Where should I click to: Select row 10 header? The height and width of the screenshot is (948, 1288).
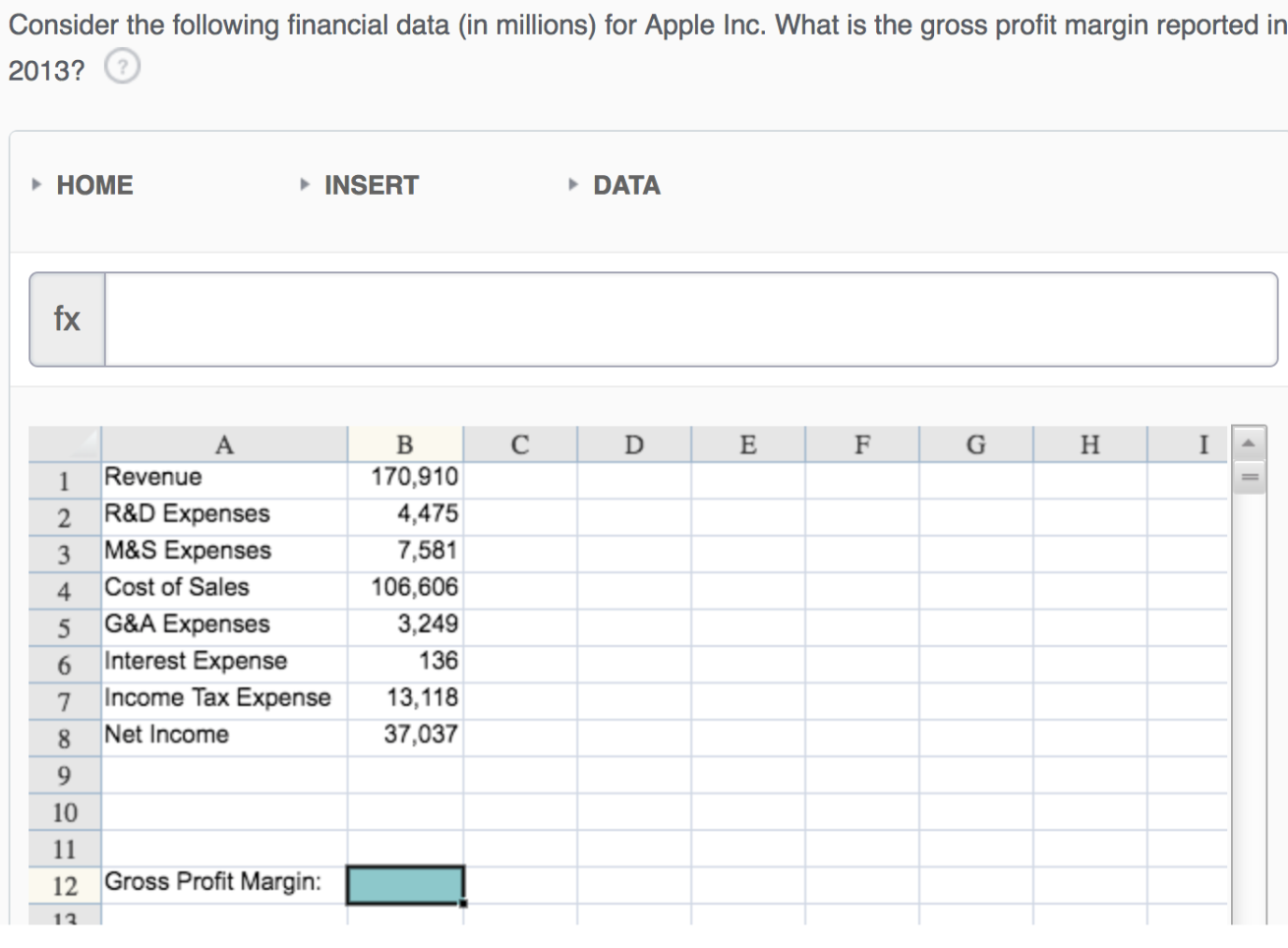65,812
